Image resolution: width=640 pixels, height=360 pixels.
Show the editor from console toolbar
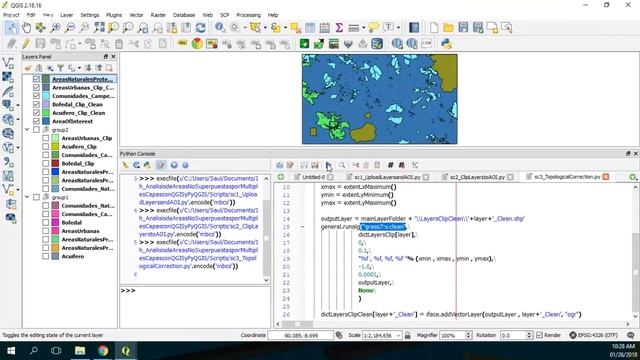(x=161, y=165)
